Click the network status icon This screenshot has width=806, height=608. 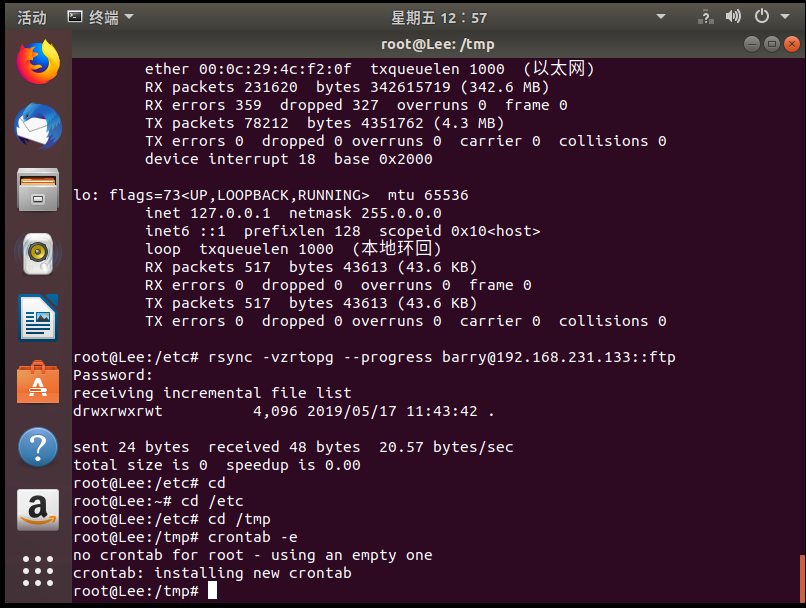tap(706, 17)
